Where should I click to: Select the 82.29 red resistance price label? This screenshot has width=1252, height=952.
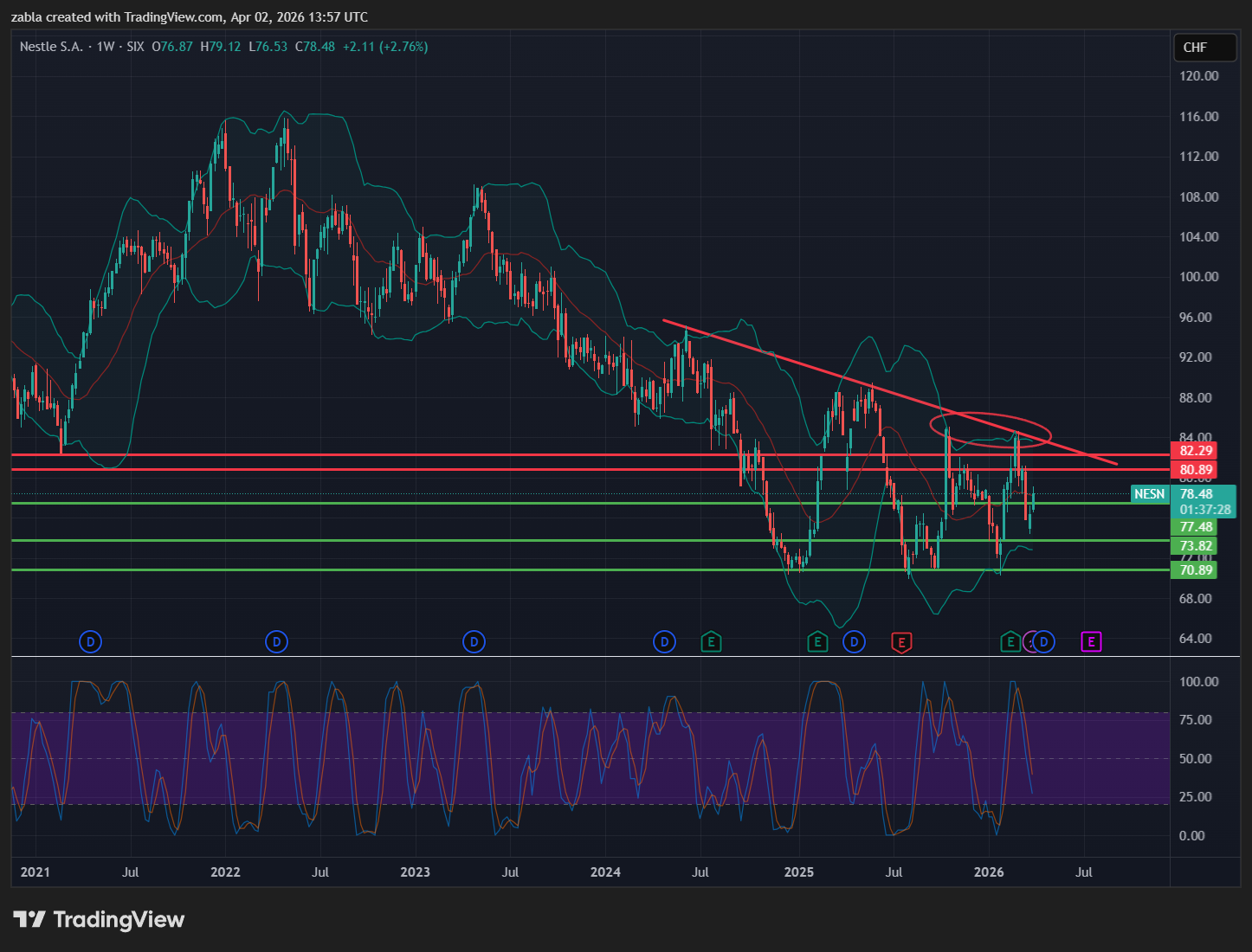[x=1195, y=451]
